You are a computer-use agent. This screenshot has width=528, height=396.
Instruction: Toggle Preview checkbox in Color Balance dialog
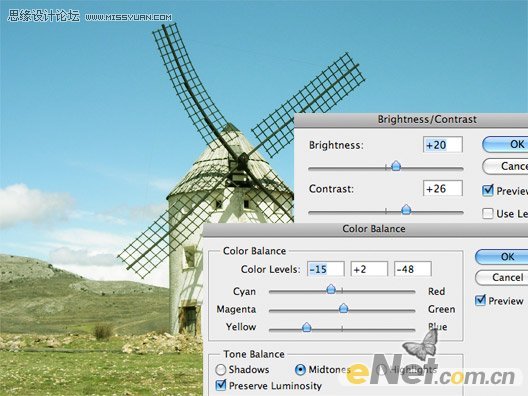pyautogui.click(x=480, y=300)
